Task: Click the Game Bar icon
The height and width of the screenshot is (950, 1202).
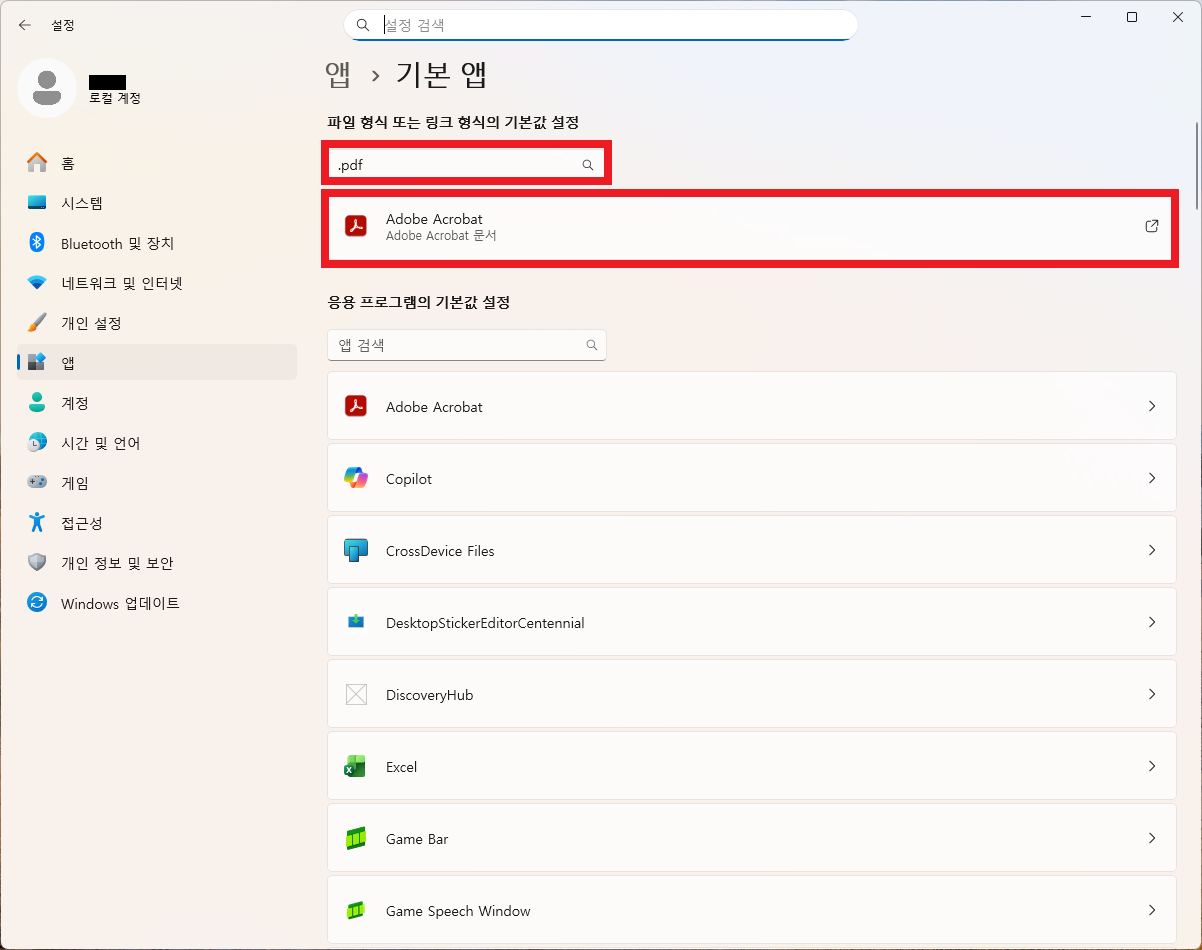Action: 356,838
